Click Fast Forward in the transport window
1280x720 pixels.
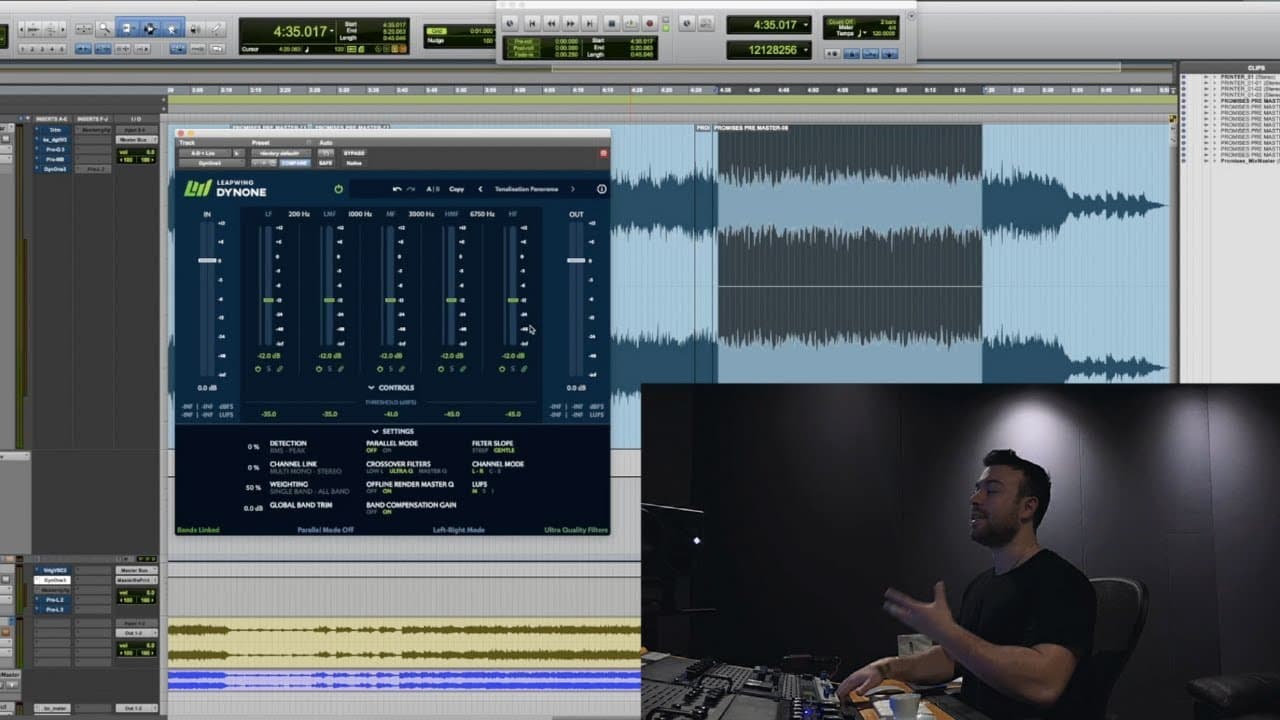(x=571, y=22)
